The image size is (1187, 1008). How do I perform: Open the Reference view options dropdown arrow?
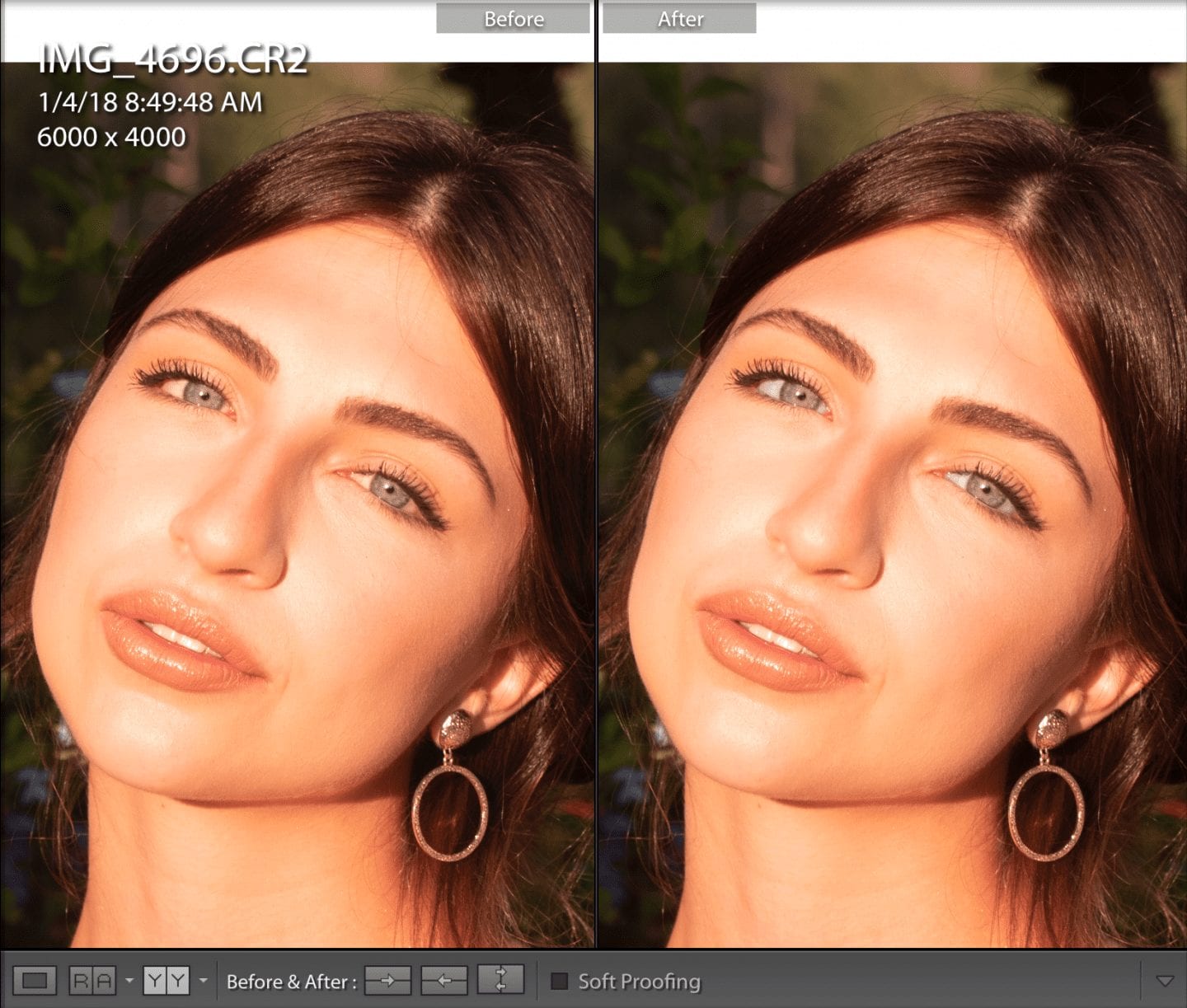[x=129, y=981]
